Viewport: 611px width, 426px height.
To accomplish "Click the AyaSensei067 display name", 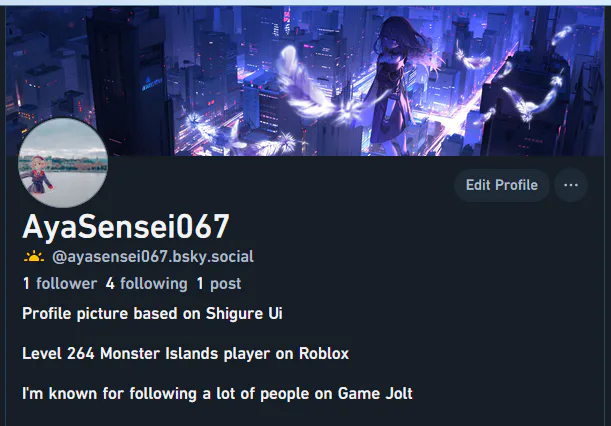I will point(126,226).
